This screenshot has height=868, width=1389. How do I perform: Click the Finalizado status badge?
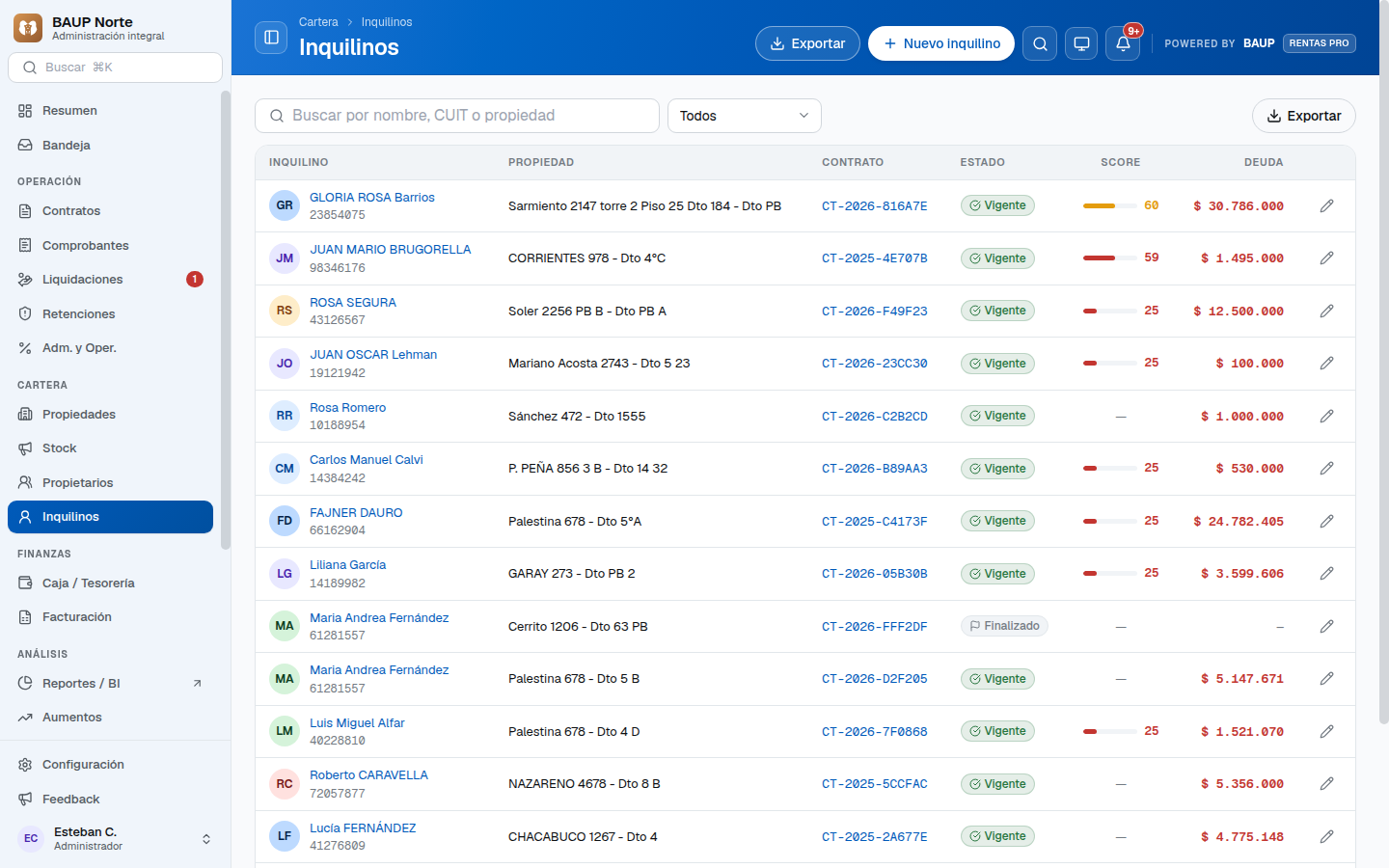tap(1004, 626)
